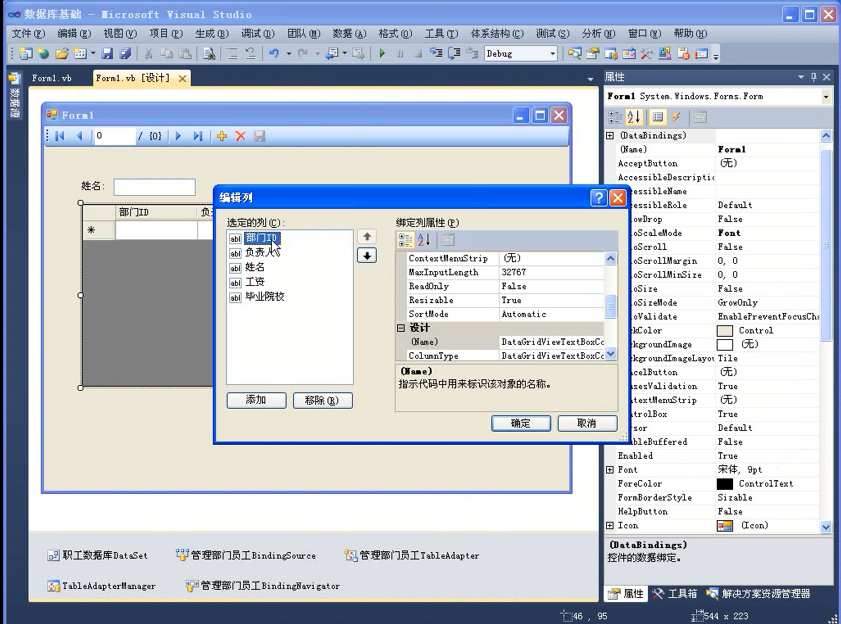
Task: Click the data sources sidebar icon at left
Action: coord(14,79)
